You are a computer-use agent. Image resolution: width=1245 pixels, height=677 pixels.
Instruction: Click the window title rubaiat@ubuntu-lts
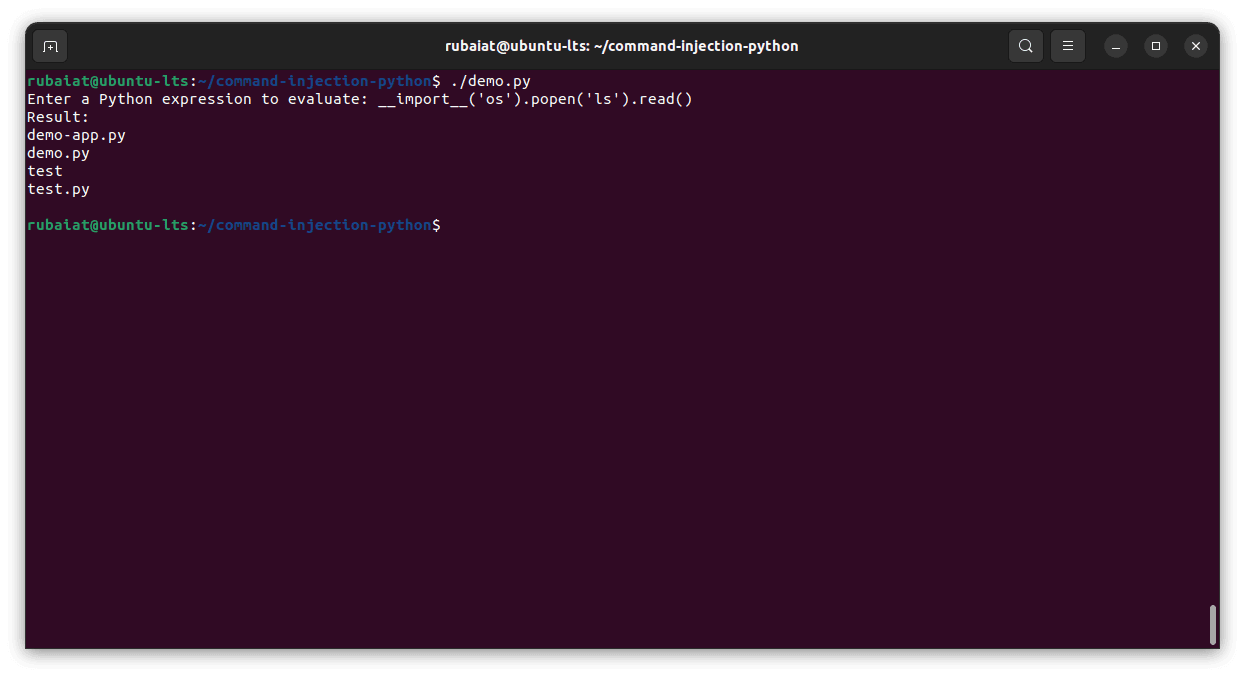[622, 45]
